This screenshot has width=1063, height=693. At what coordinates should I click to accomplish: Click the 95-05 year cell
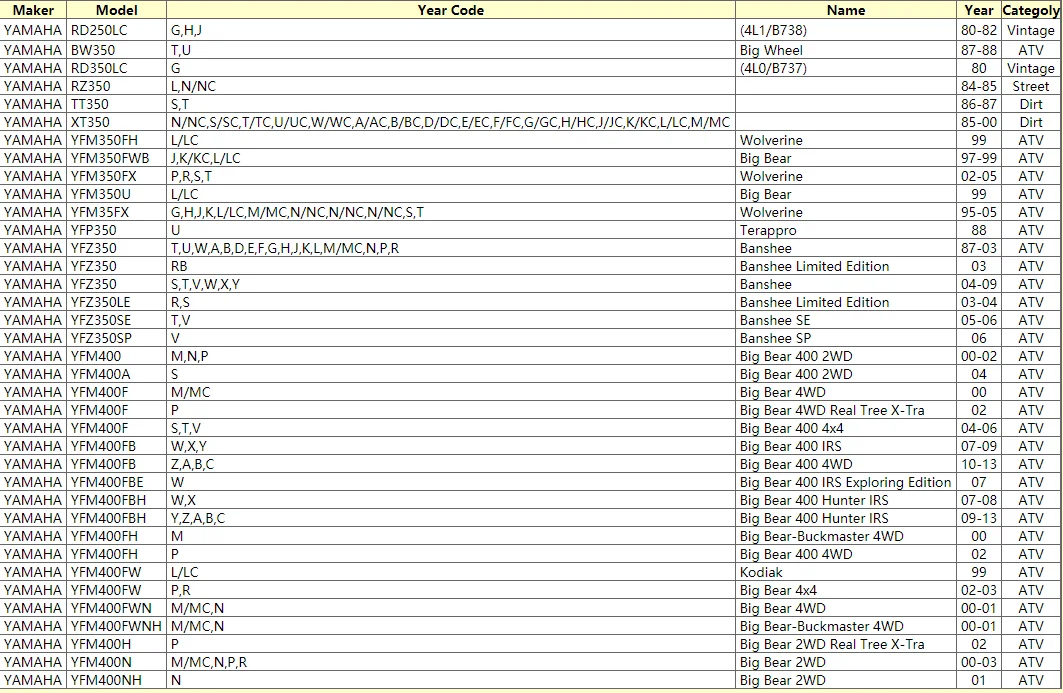pyautogui.click(x=978, y=212)
